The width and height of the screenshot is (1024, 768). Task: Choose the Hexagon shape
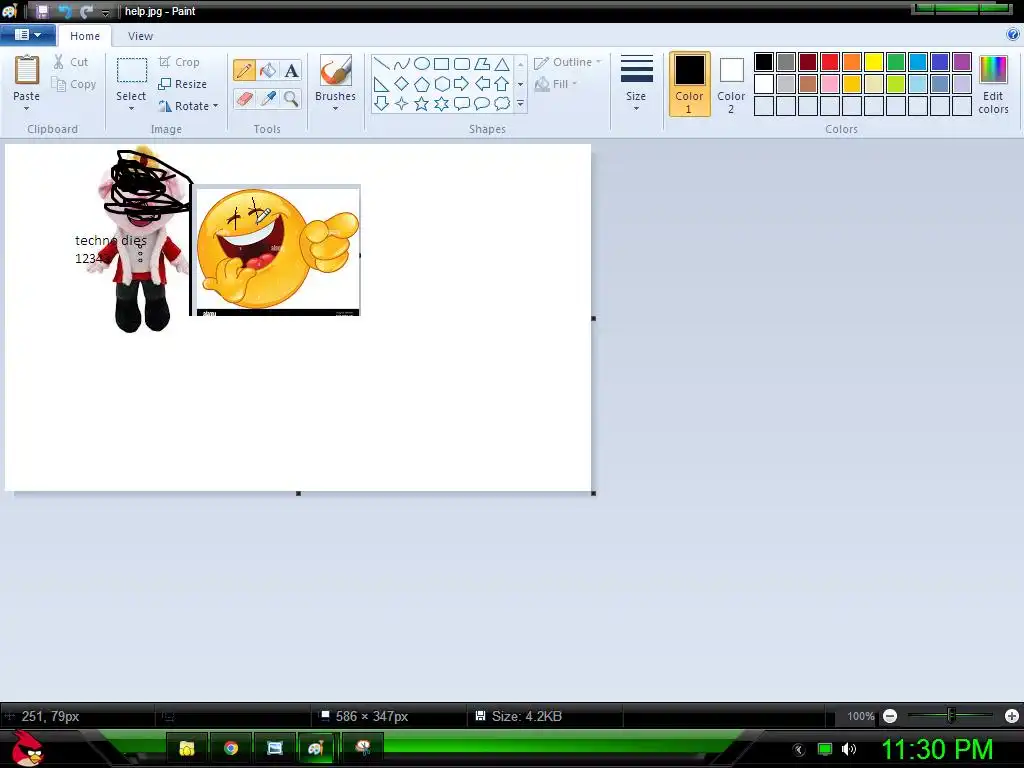tap(441, 84)
